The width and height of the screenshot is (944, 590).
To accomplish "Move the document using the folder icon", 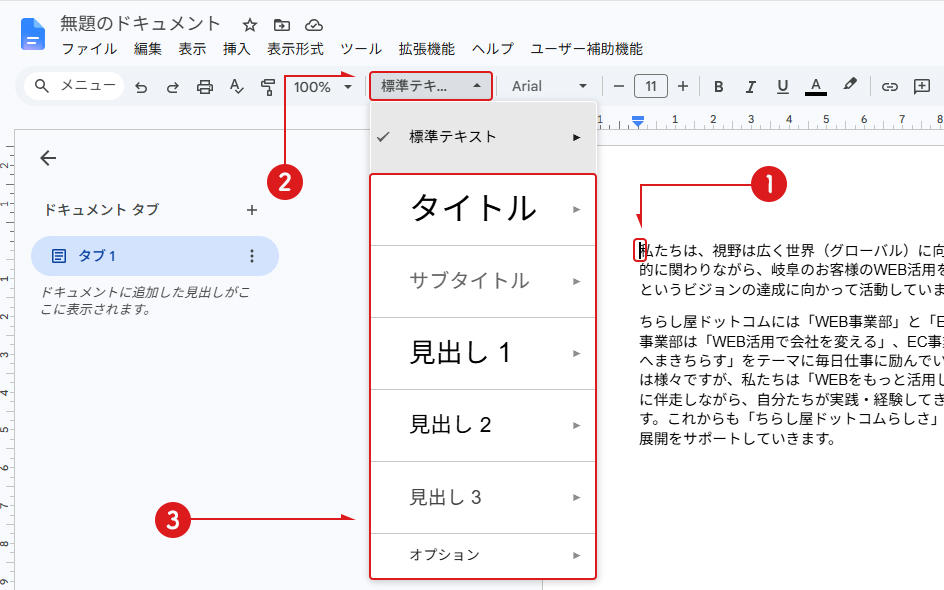I will click(x=282, y=25).
